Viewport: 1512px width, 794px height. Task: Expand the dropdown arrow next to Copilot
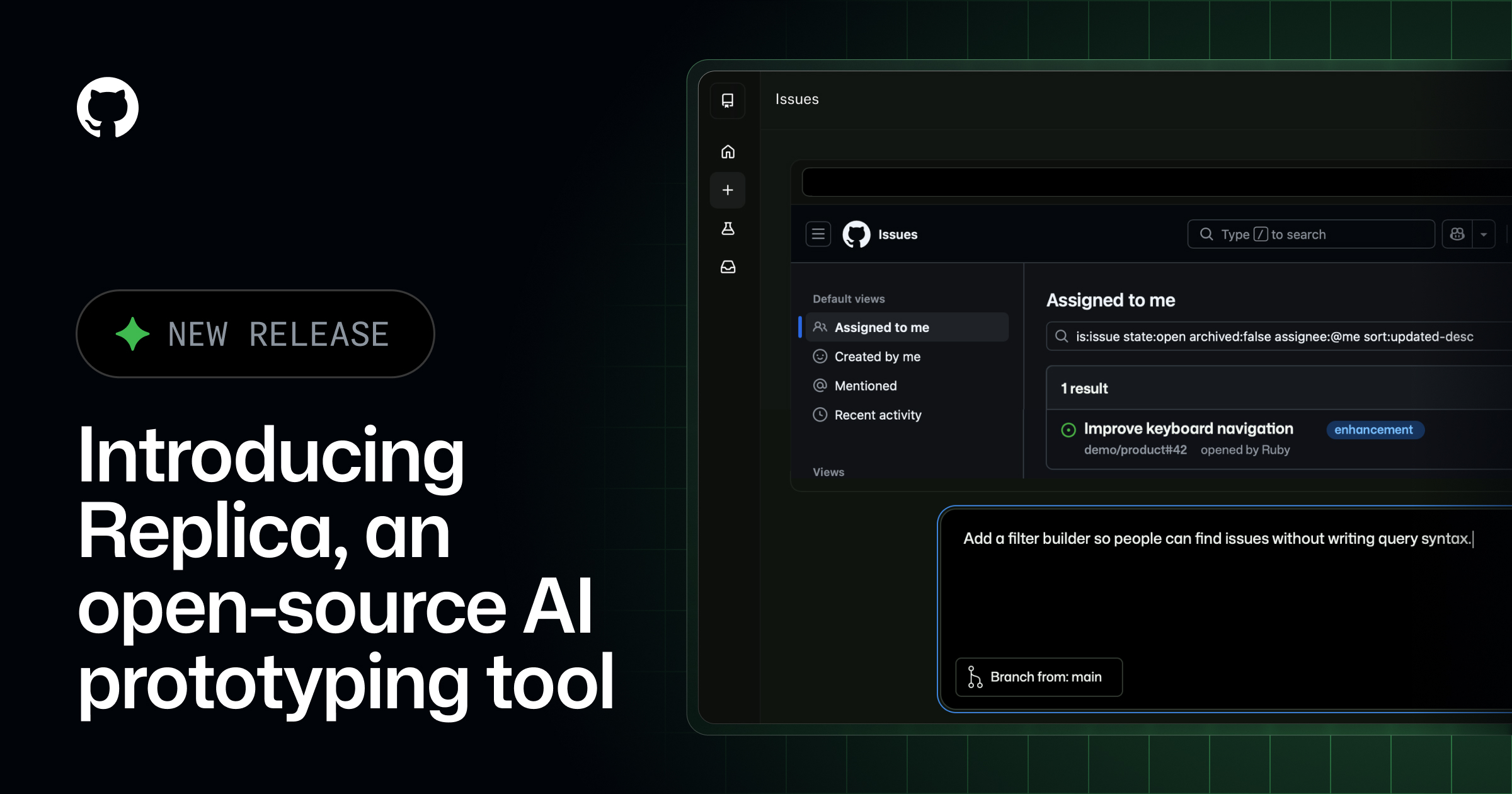tap(1484, 234)
